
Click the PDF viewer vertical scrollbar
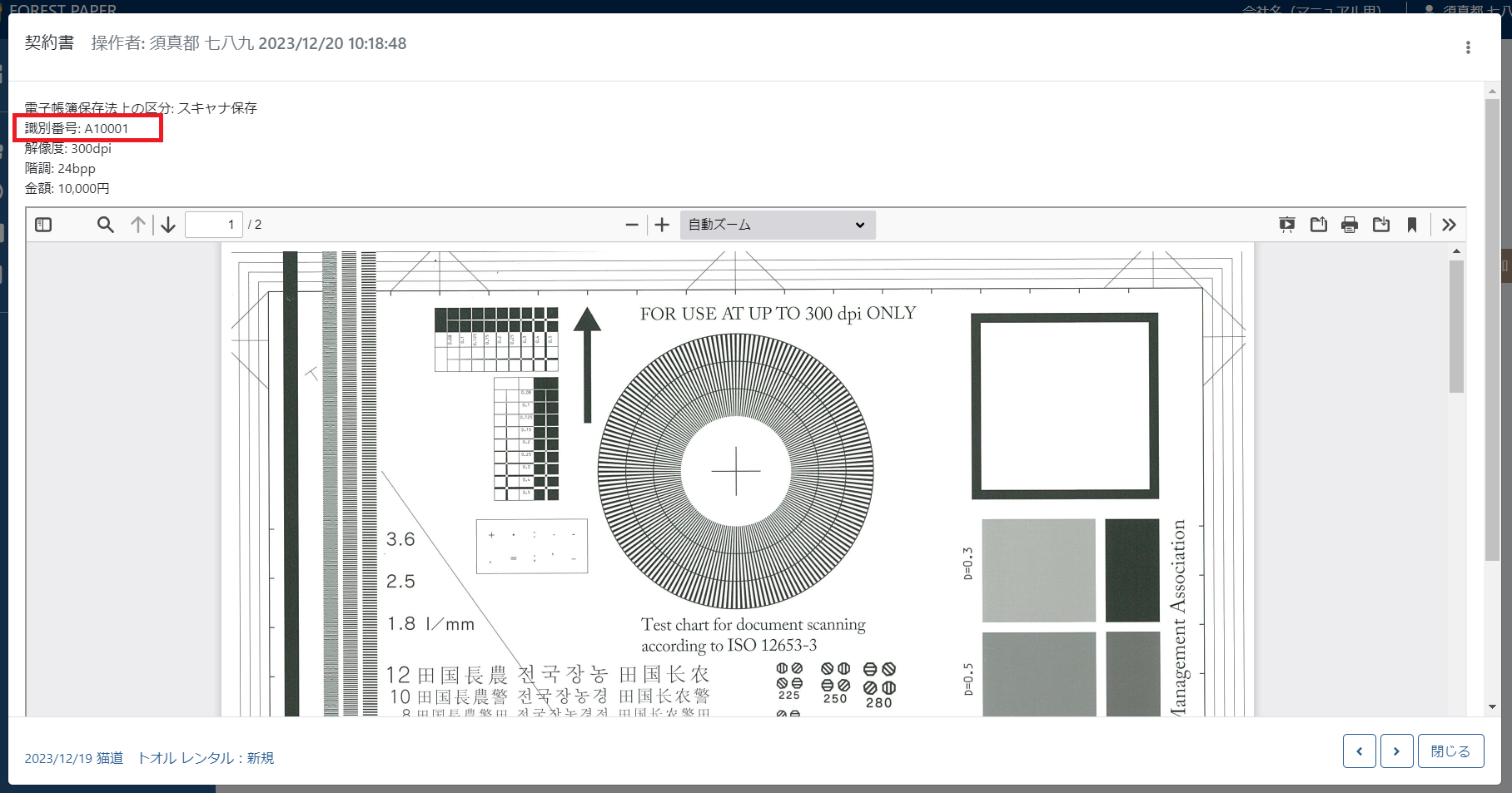[1456, 326]
